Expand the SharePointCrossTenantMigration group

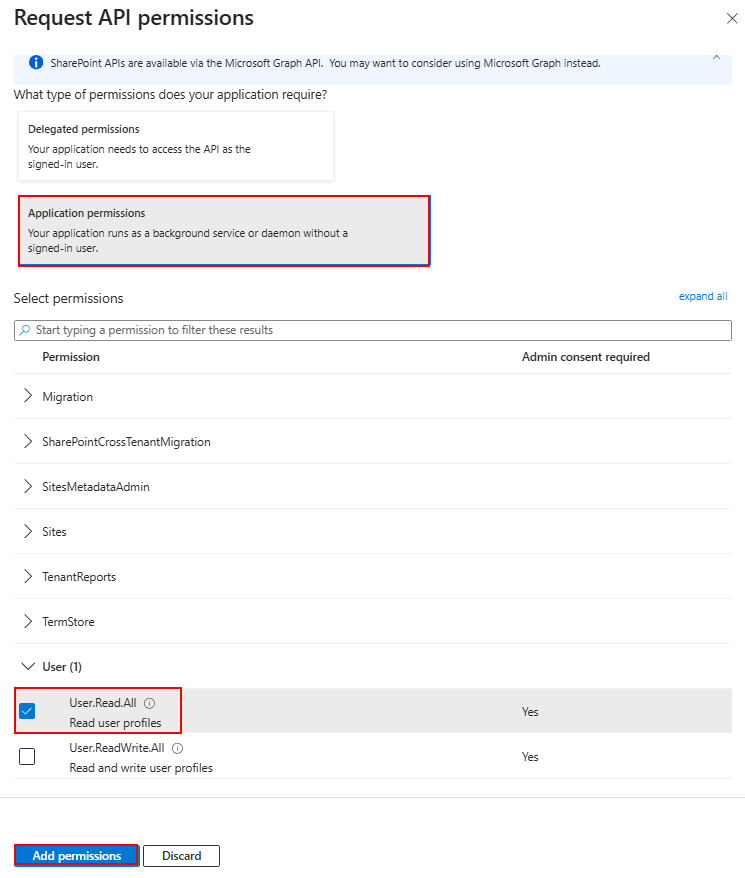click(x=28, y=441)
